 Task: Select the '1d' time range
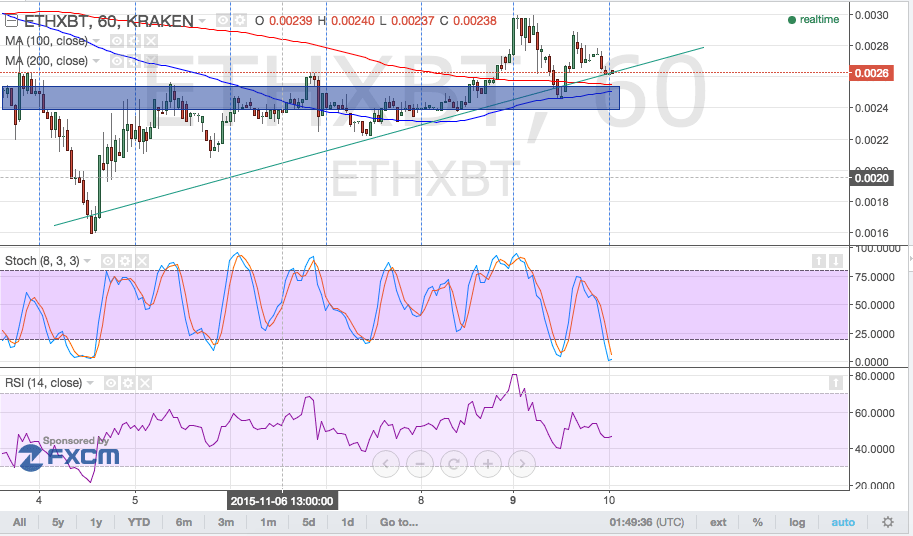tap(348, 522)
